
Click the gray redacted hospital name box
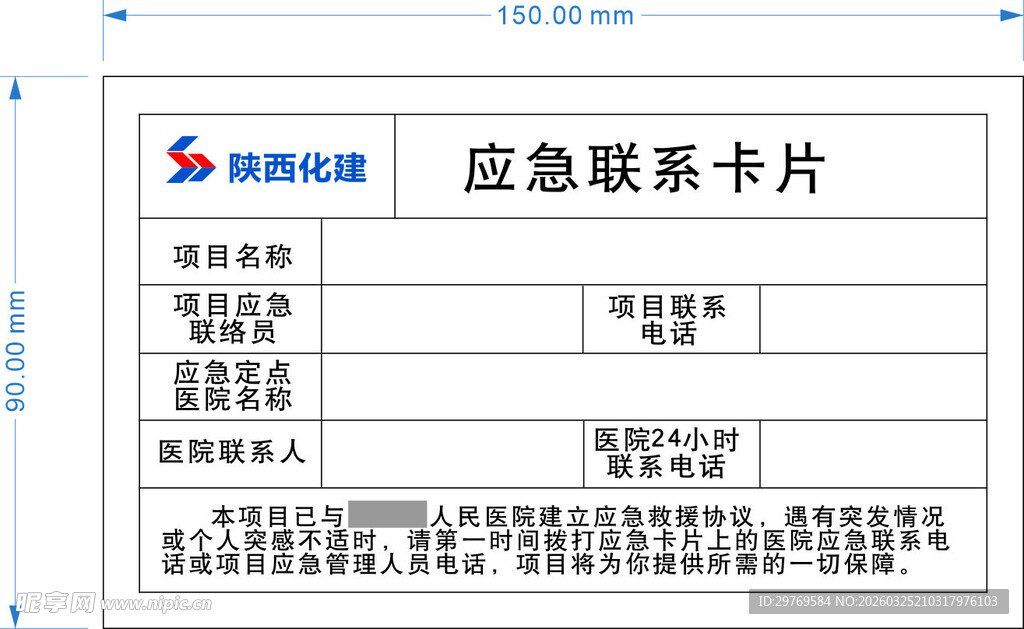click(386, 513)
